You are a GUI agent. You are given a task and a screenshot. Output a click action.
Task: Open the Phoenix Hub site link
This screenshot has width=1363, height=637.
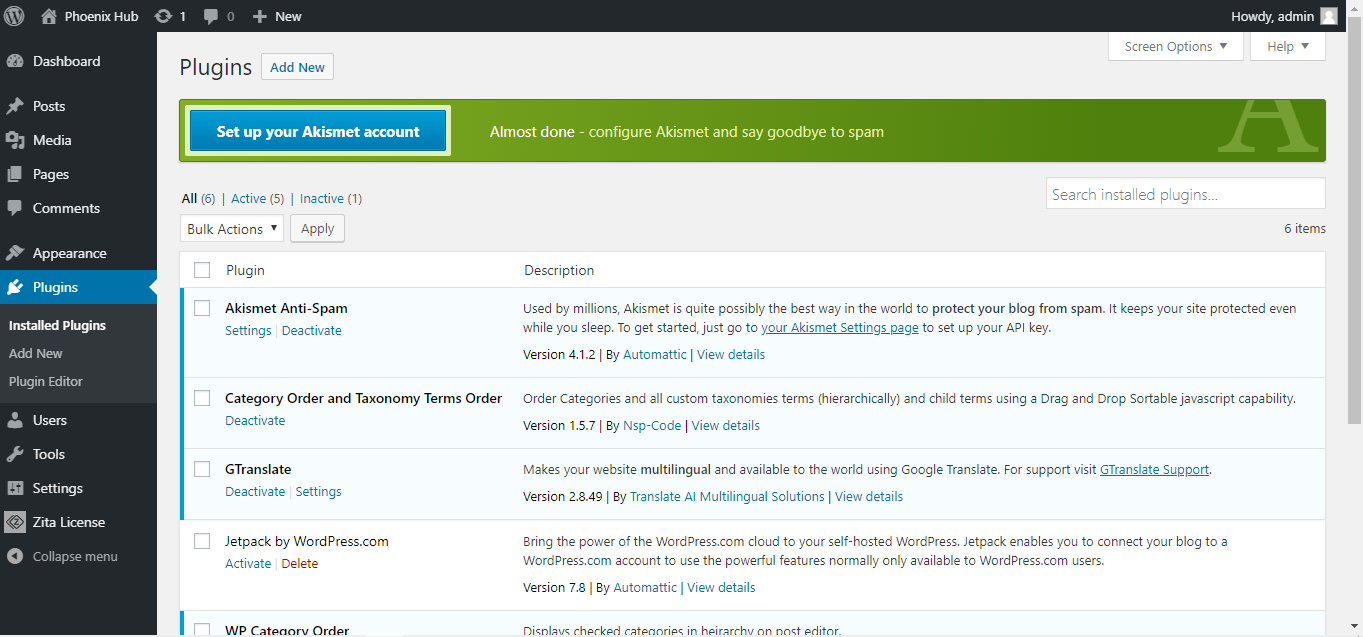[101, 16]
